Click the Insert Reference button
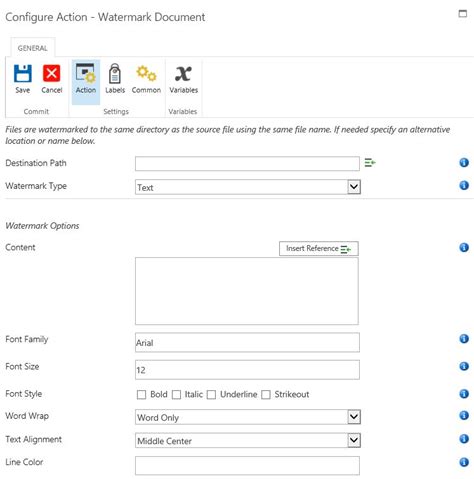Viewport: 474px width, 479px height. (319, 249)
